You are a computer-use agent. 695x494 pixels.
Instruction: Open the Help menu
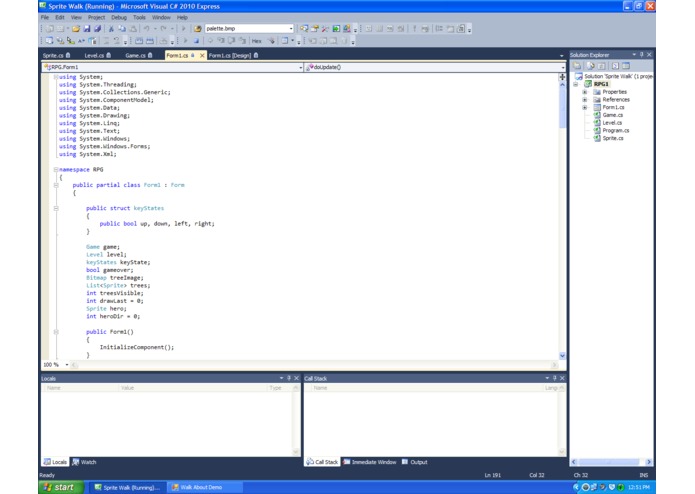coord(182,17)
